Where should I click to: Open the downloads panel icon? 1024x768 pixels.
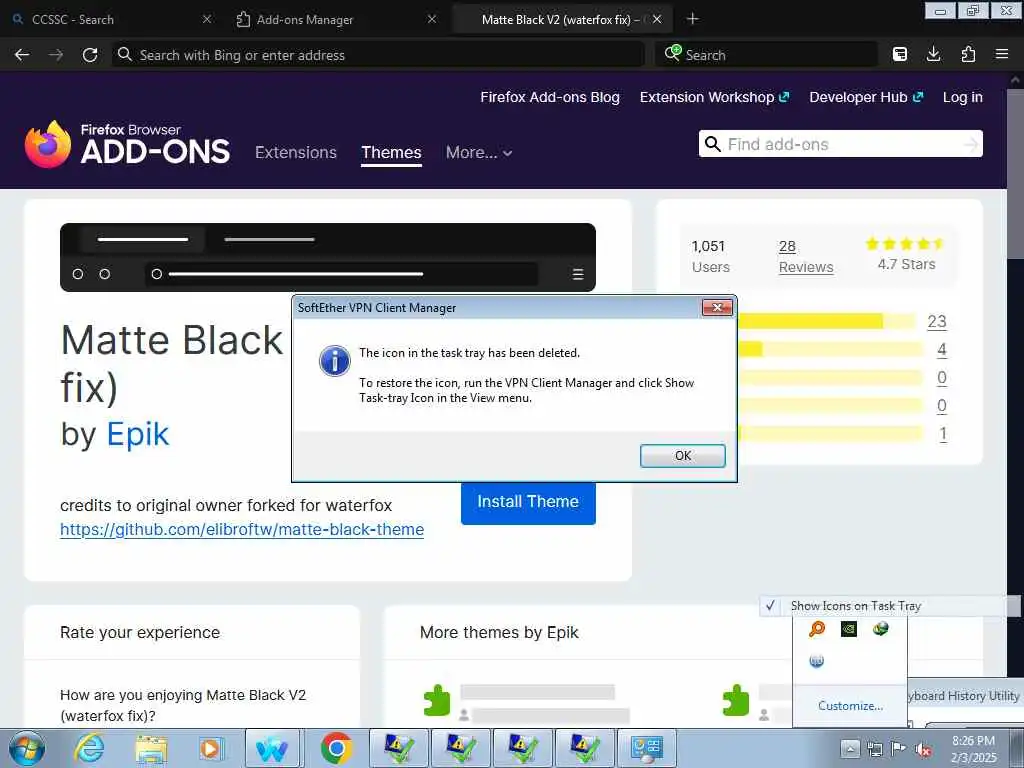click(934, 54)
